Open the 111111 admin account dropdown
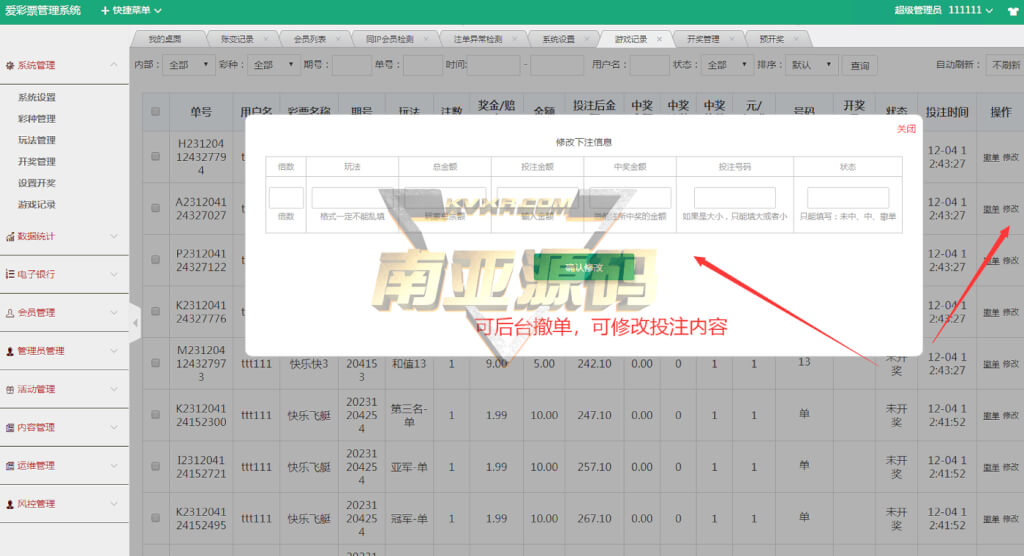This screenshot has width=1024, height=556. (x=970, y=10)
